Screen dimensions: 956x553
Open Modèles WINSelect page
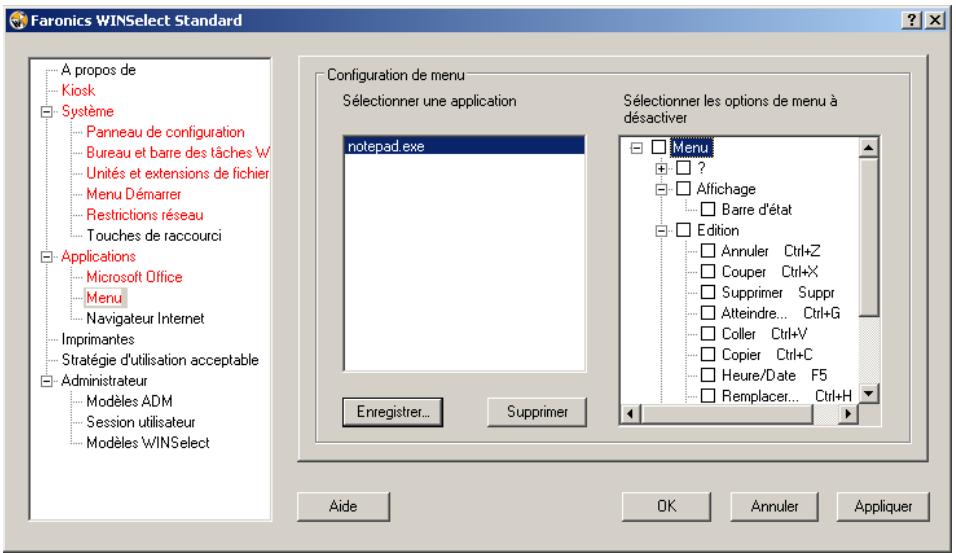(148, 443)
